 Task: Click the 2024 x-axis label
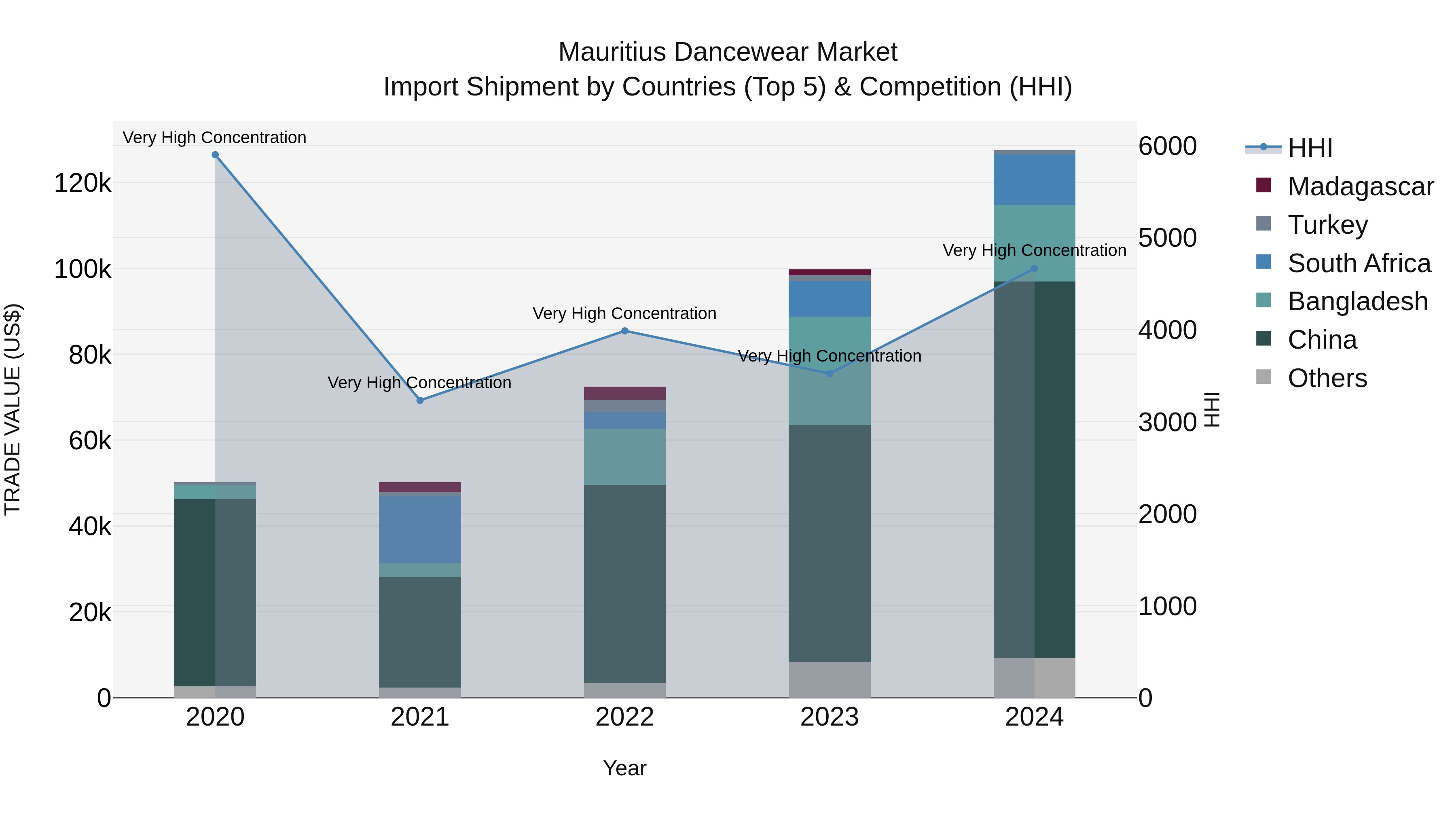[1034, 717]
